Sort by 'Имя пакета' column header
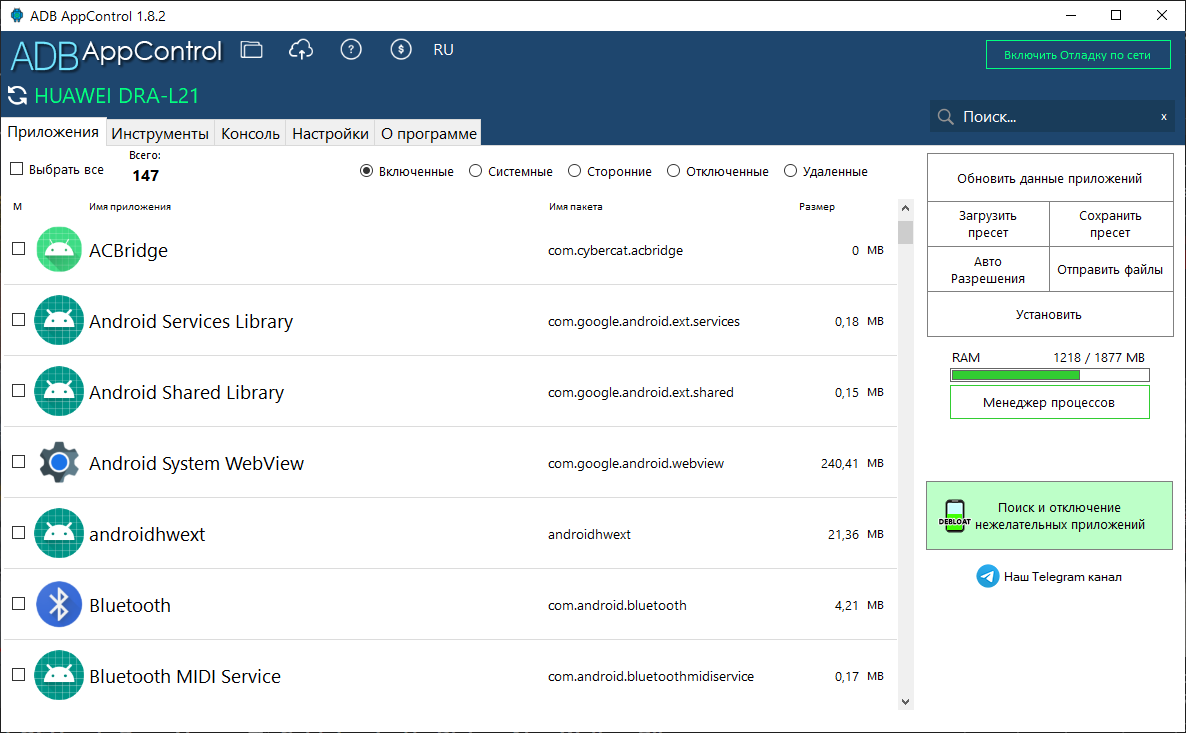The height and width of the screenshot is (733, 1186). 576,207
